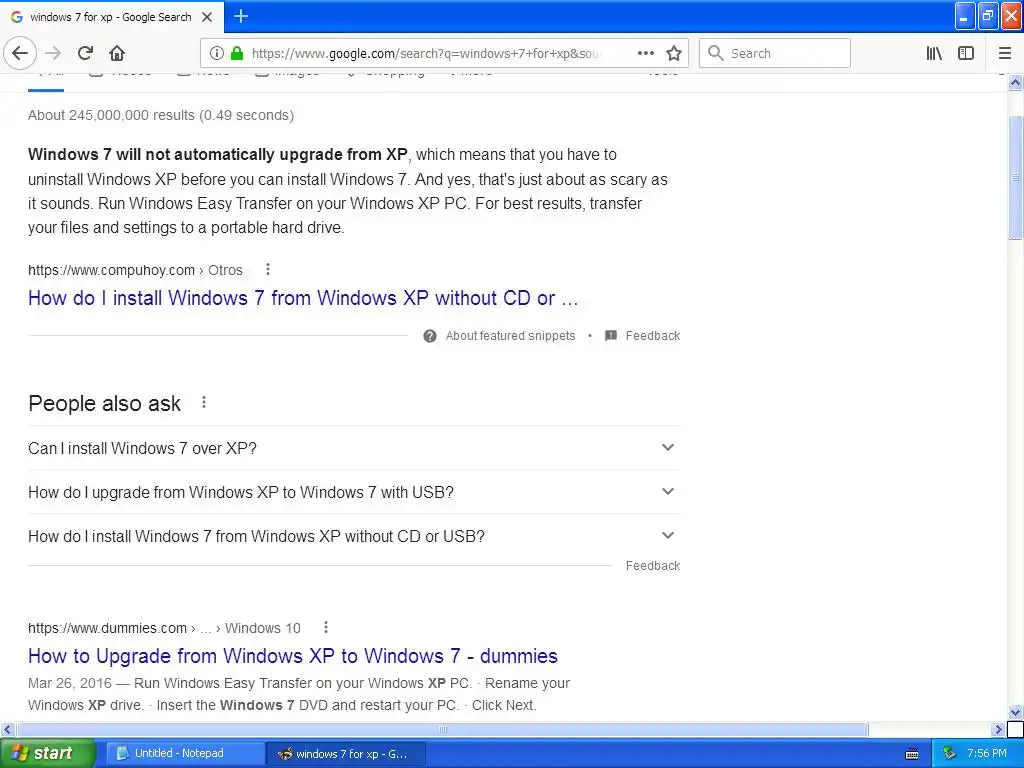The image size is (1024, 768).
Task: Show site information icon in address bar
Action: tap(217, 53)
